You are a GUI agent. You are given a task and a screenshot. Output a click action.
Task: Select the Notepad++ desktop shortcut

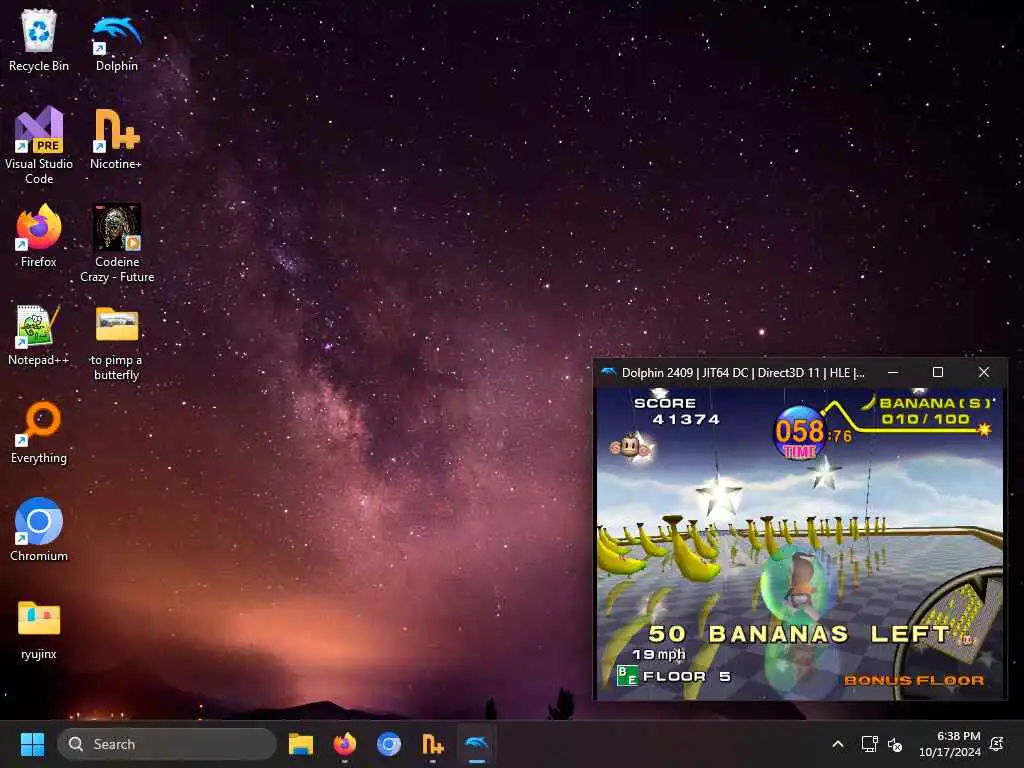(39, 335)
